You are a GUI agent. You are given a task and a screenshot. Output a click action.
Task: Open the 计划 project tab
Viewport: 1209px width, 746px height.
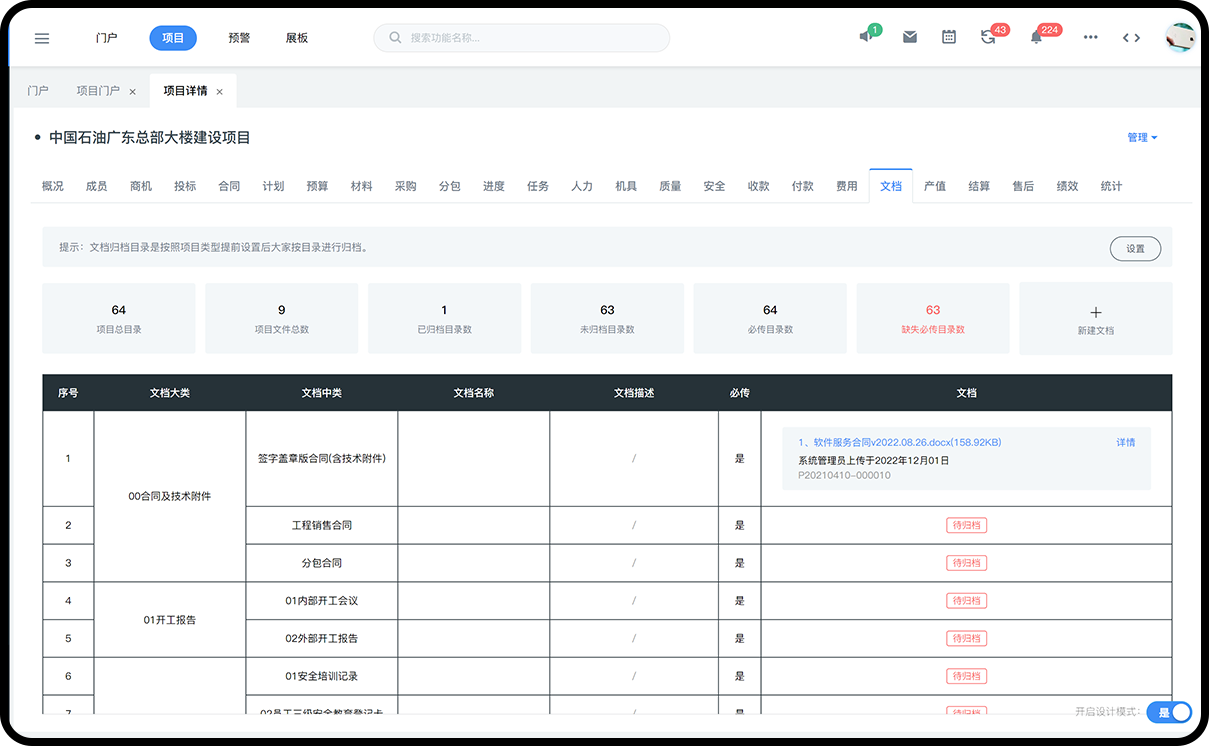click(273, 186)
